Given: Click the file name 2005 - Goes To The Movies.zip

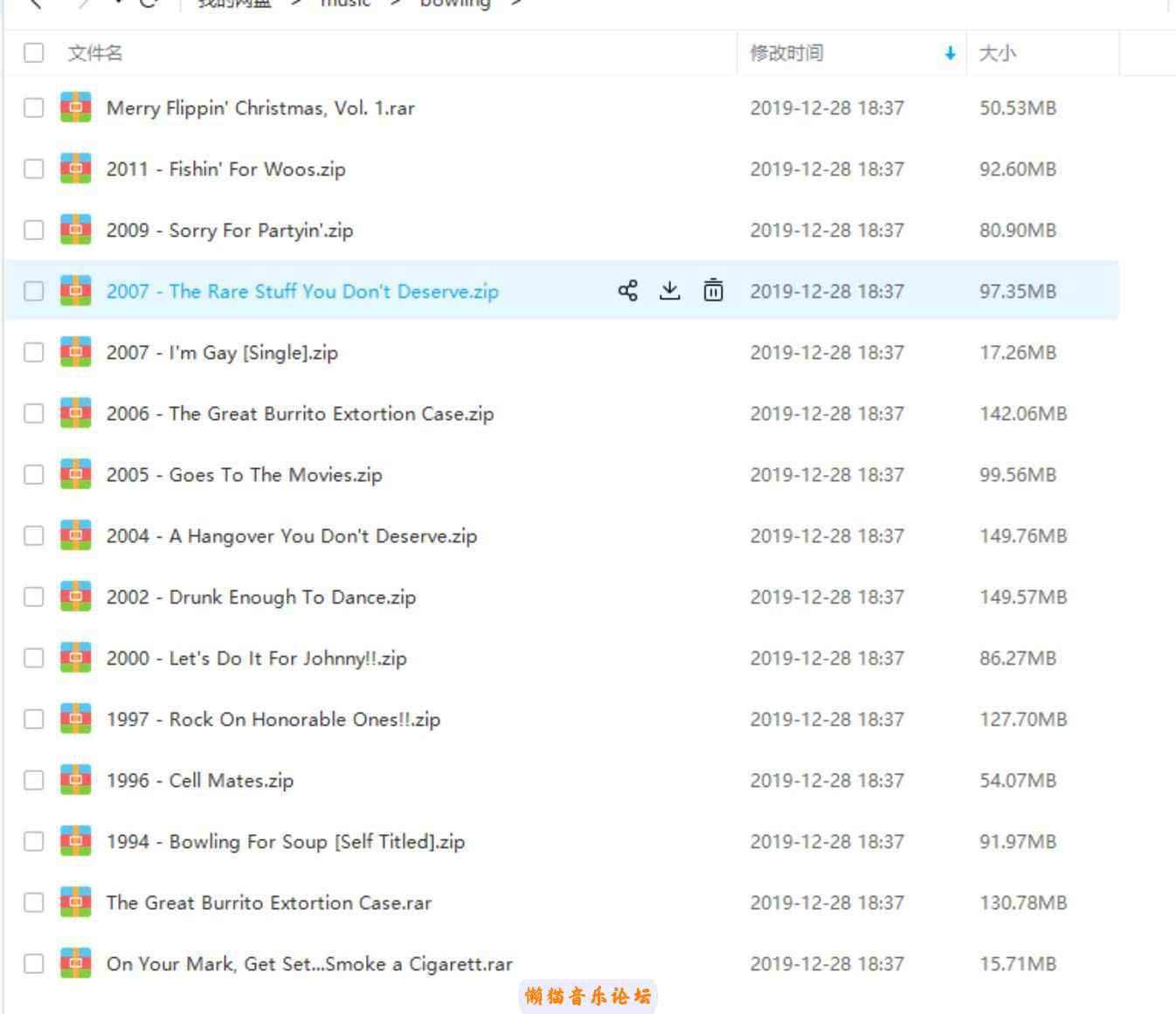Looking at the screenshot, I should [245, 475].
